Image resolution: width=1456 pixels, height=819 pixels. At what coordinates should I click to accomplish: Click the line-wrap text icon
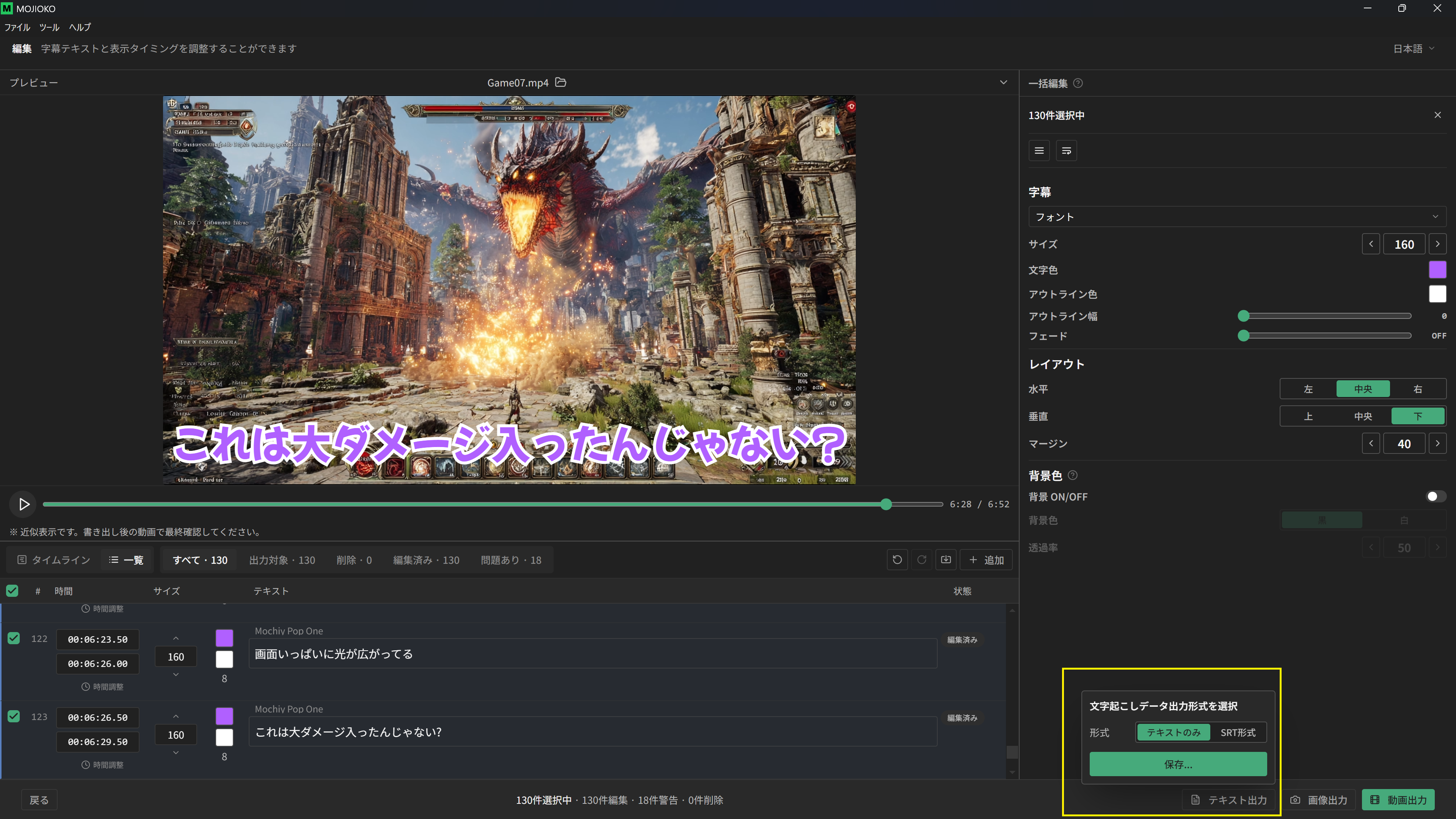1067,151
